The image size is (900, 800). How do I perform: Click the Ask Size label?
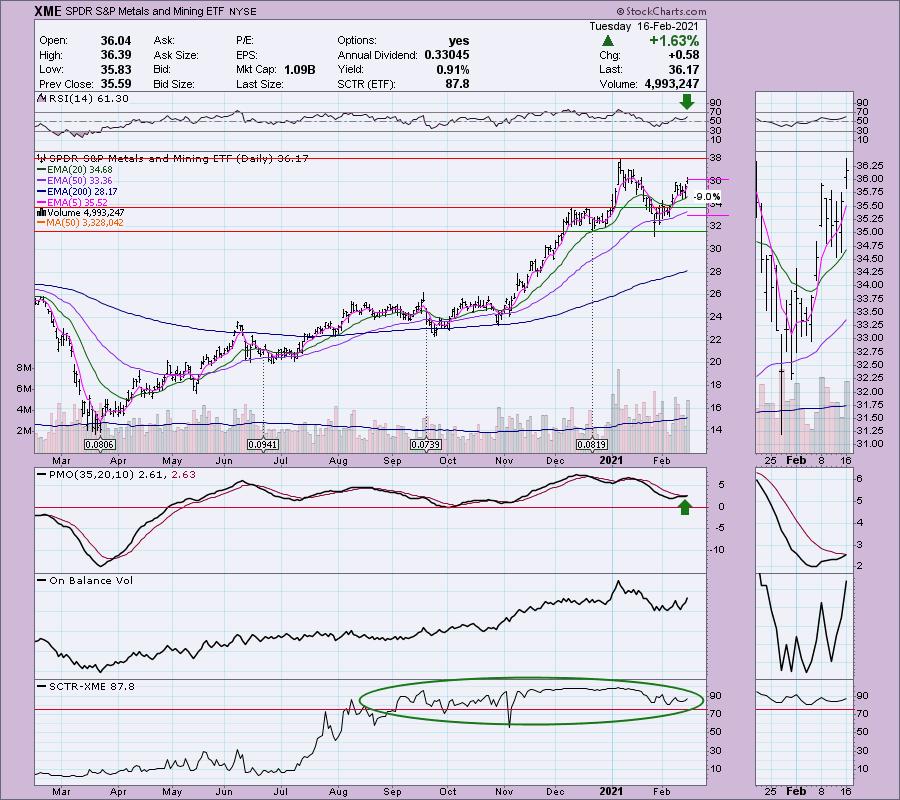[176, 55]
